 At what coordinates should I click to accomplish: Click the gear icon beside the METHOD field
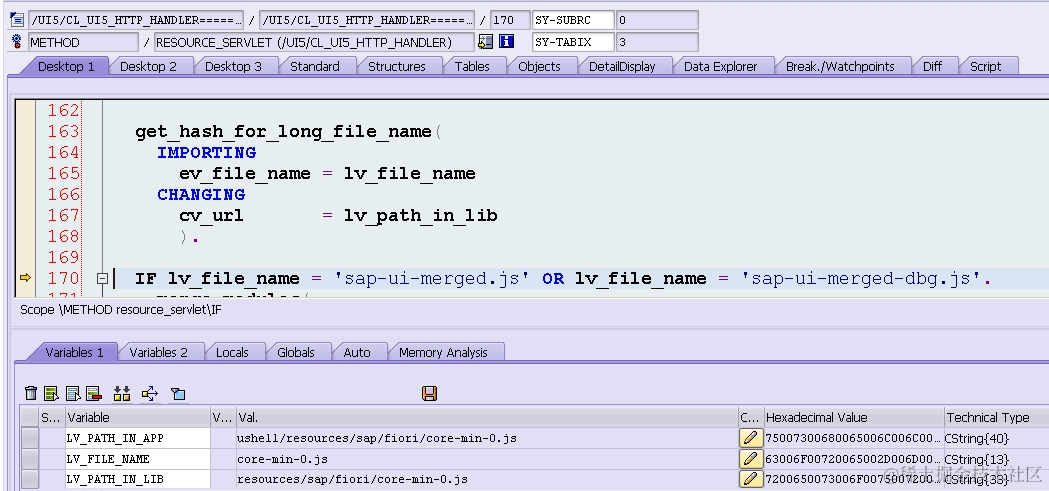click(17, 42)
